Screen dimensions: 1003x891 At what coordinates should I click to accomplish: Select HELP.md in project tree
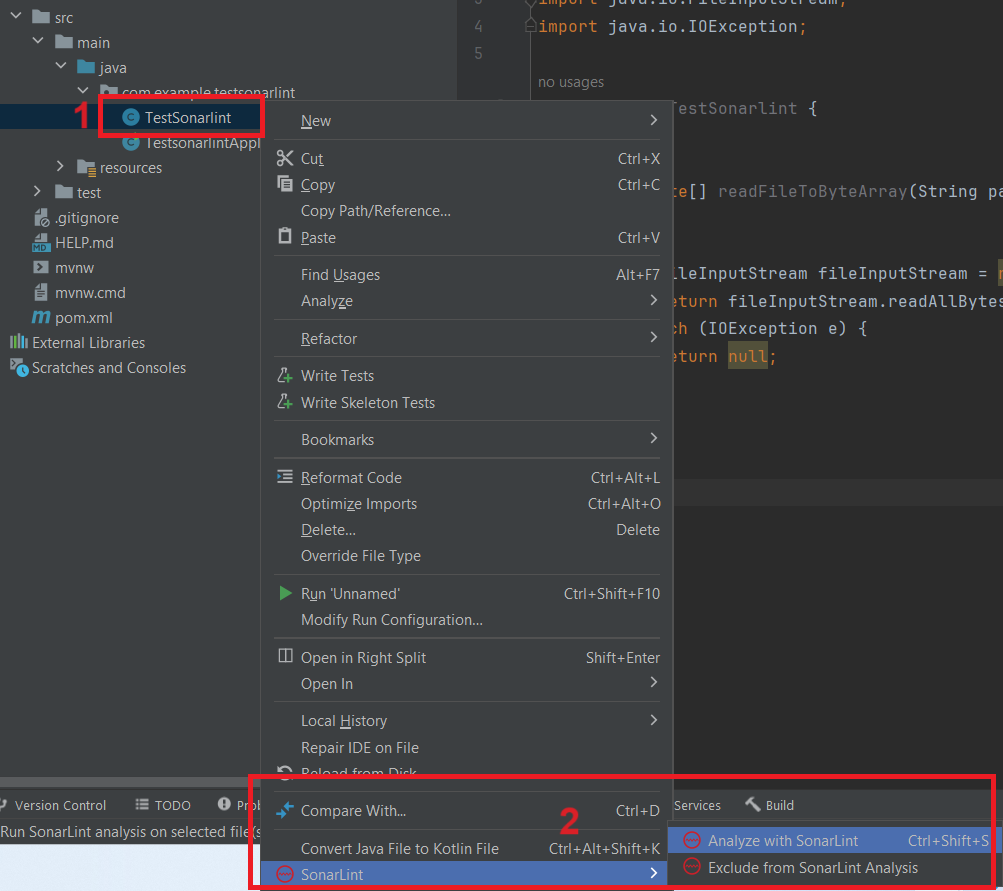[x=84, y=243]
